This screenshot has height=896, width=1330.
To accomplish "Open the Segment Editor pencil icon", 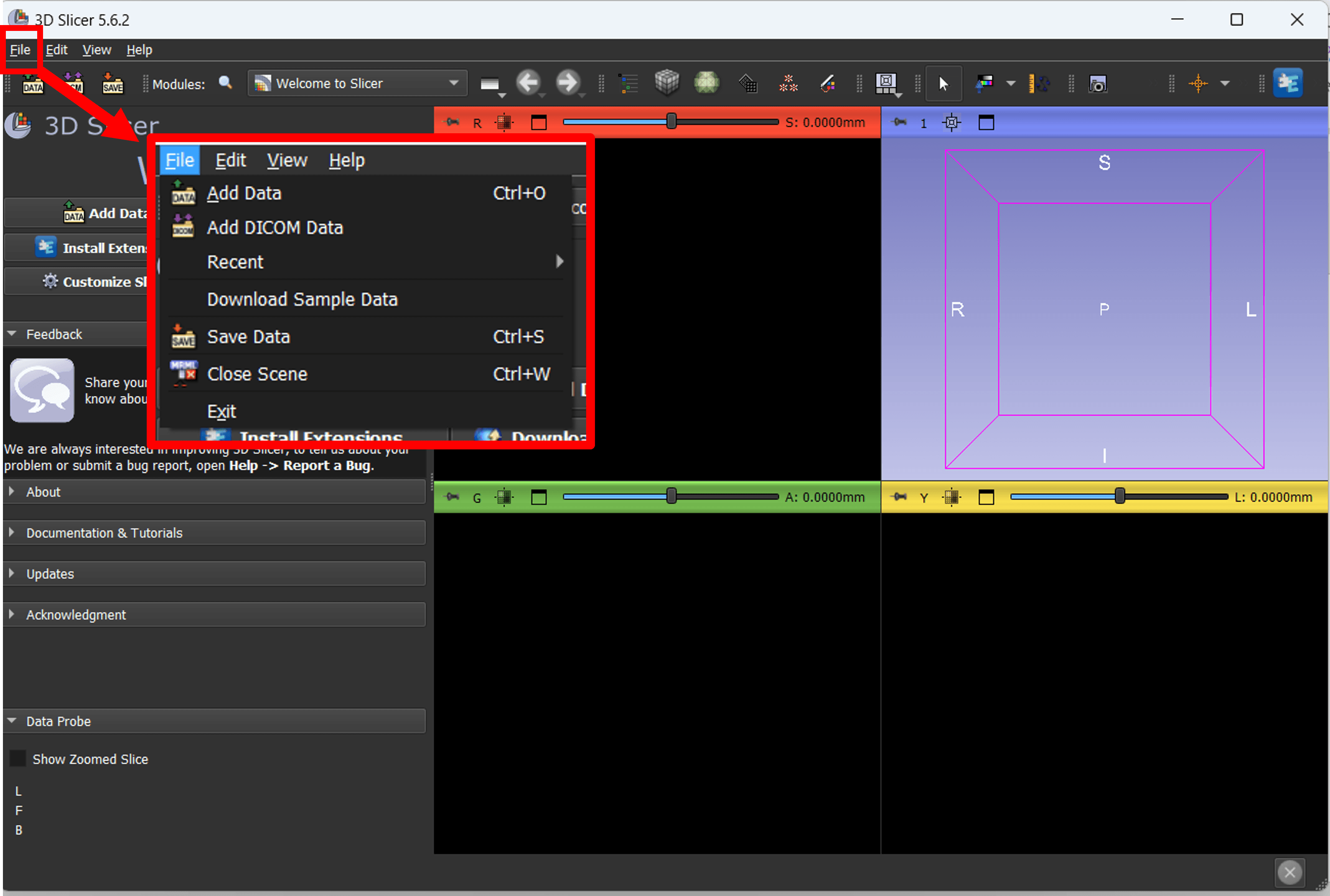I will 828,84.
